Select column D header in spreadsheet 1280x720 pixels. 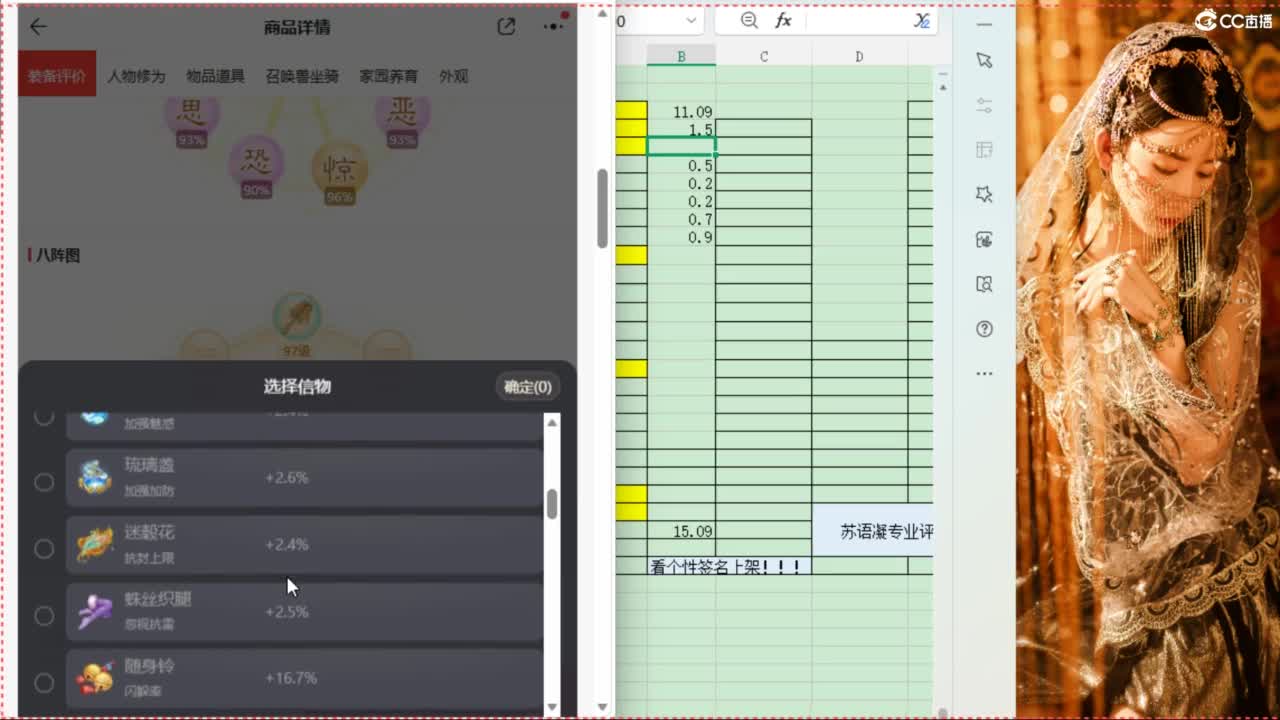click(859, 56)
